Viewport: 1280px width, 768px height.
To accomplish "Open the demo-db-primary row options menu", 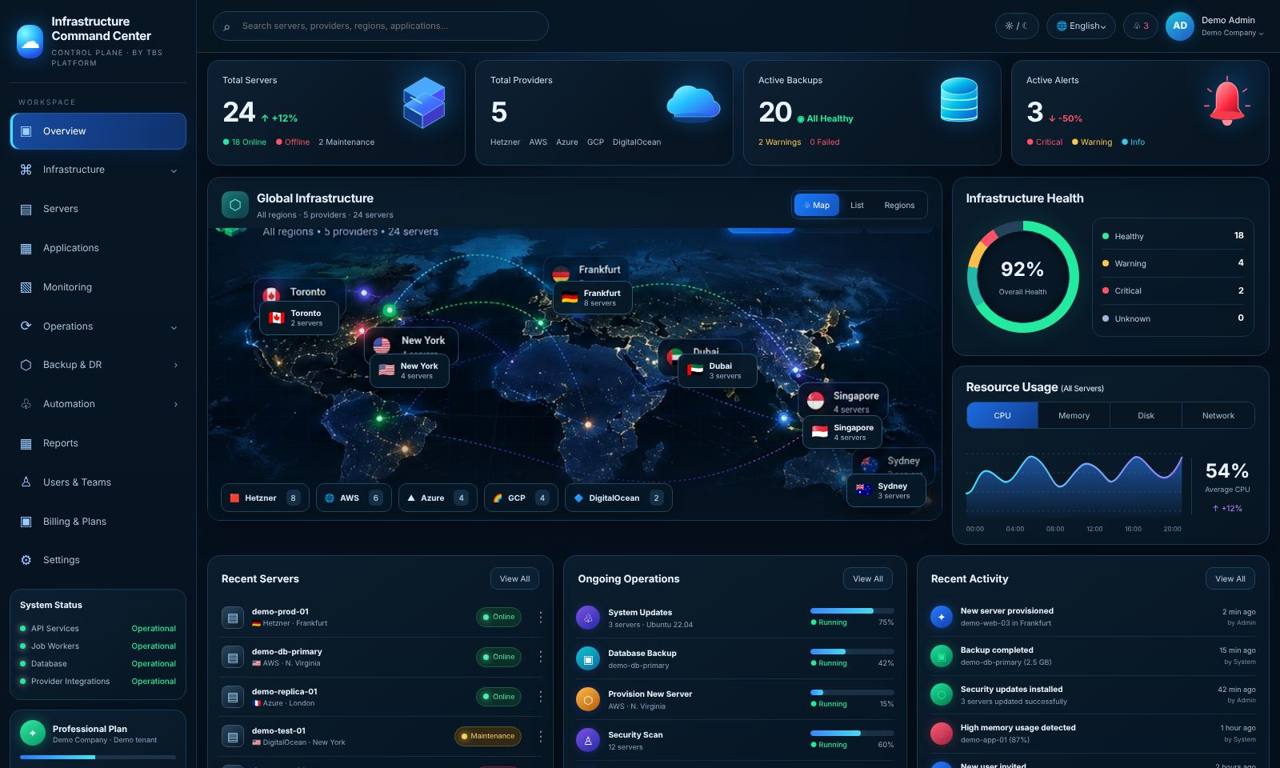I will [x=541, y=657].
